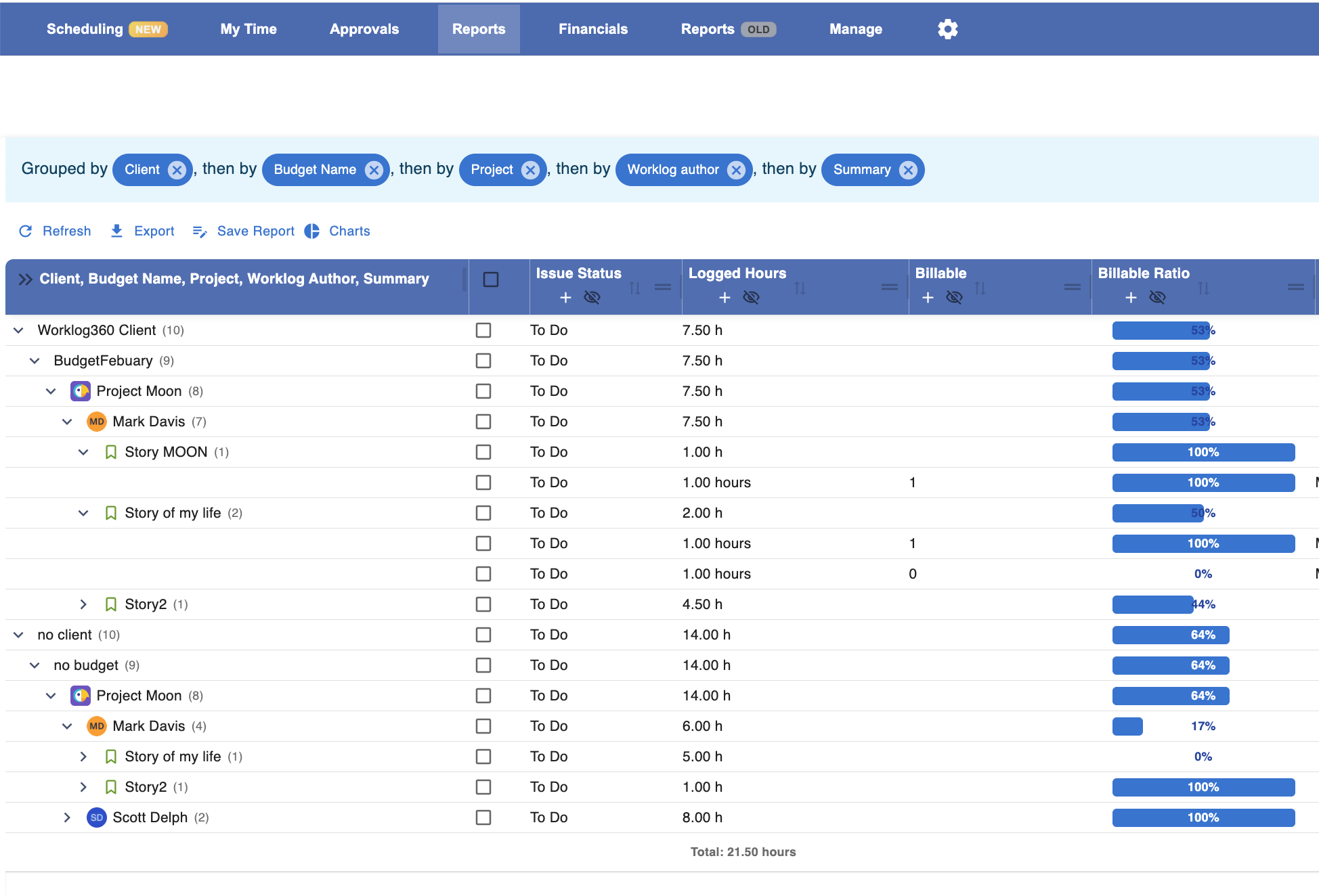Check the Scott Delph row checkbox
1319x896 pixels.
483,817
